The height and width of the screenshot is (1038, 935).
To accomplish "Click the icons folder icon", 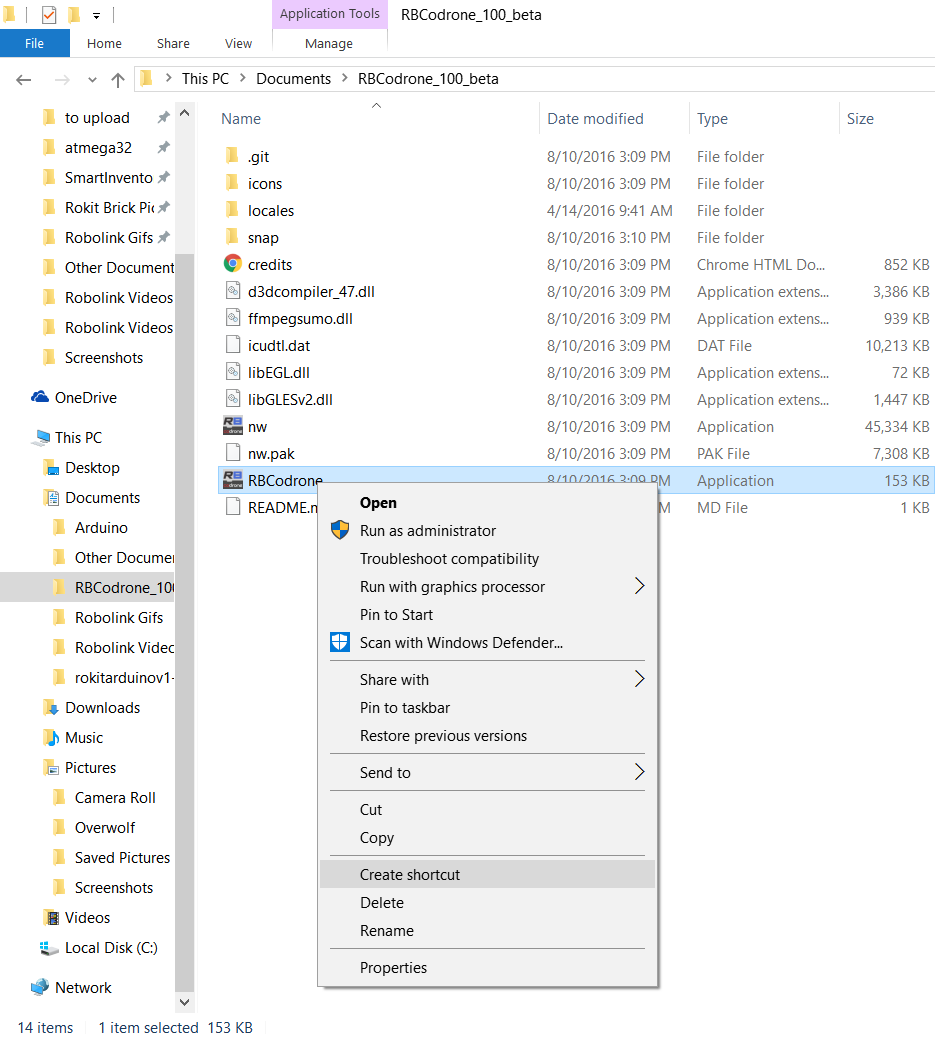I will pos(232,183).
